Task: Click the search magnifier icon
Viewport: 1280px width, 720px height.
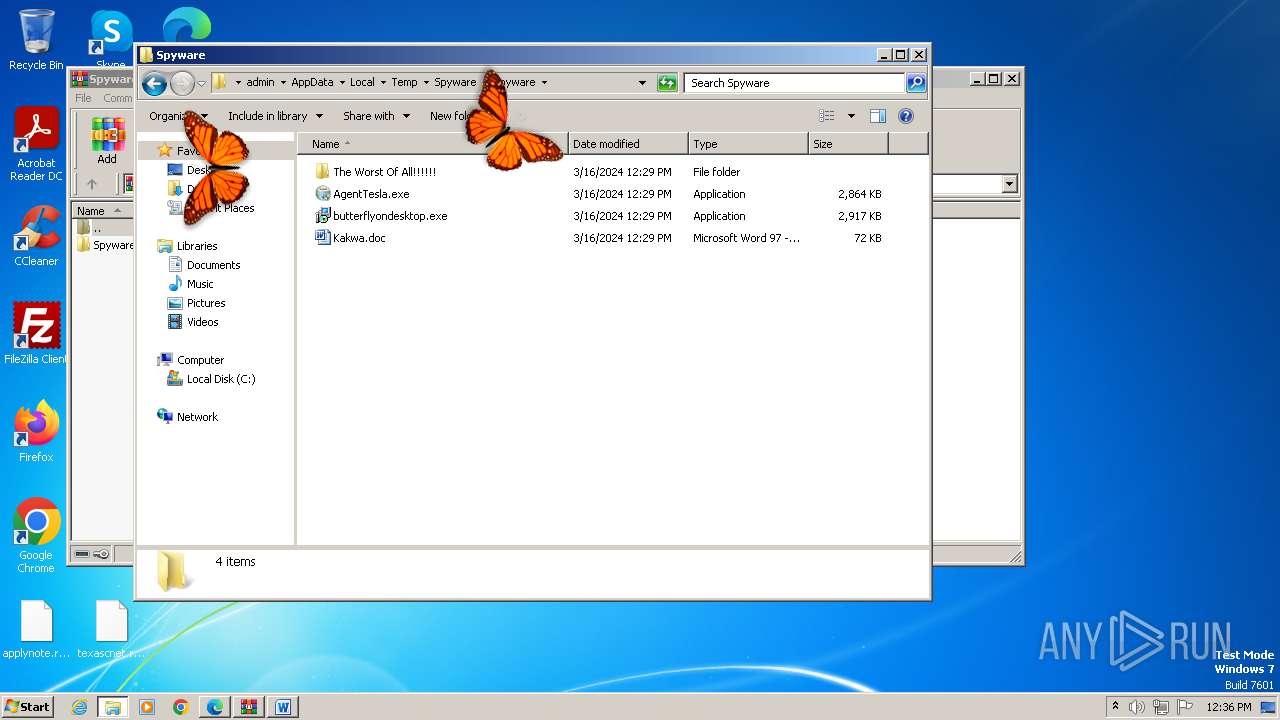Action: (916, 83)
